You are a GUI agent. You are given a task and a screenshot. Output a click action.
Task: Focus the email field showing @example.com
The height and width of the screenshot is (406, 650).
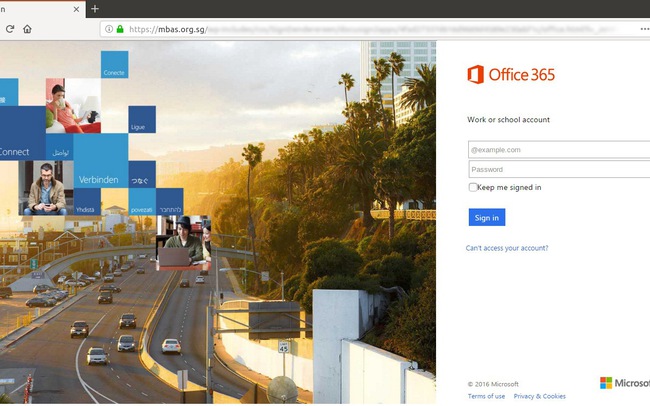point(559,150)
